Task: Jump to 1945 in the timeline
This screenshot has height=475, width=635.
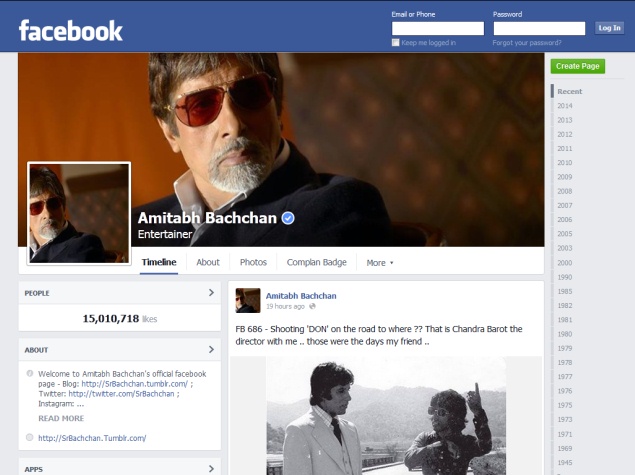Action: click(565, 462)
